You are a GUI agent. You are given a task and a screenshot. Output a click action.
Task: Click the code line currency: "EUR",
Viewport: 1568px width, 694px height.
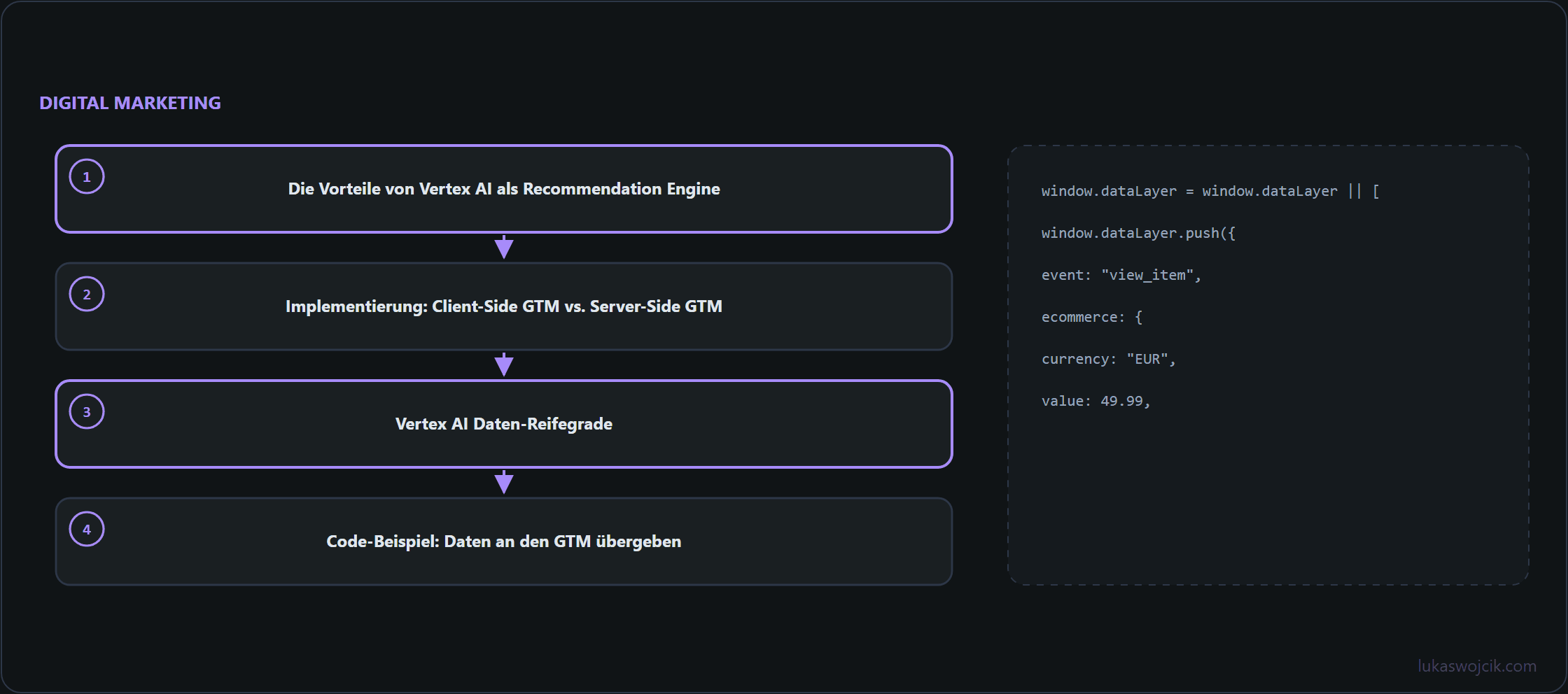[x=1108, y=359]
